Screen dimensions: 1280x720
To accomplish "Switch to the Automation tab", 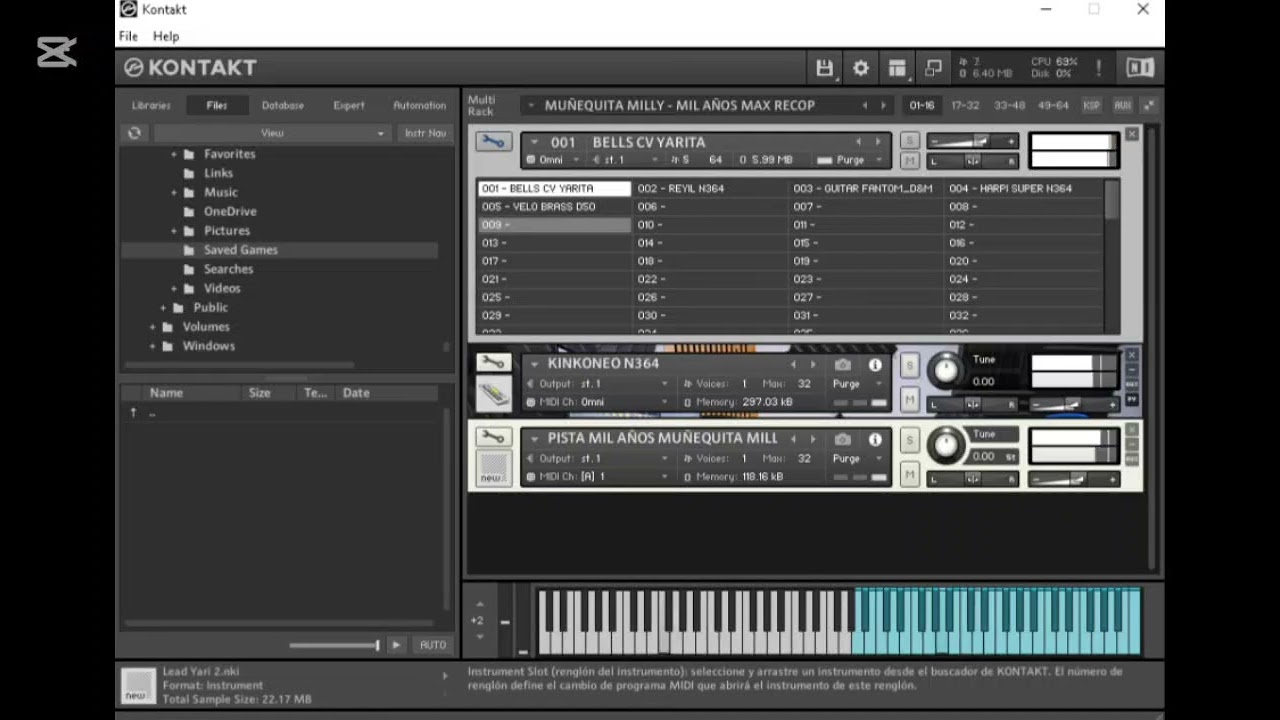I will click(419, 105).
